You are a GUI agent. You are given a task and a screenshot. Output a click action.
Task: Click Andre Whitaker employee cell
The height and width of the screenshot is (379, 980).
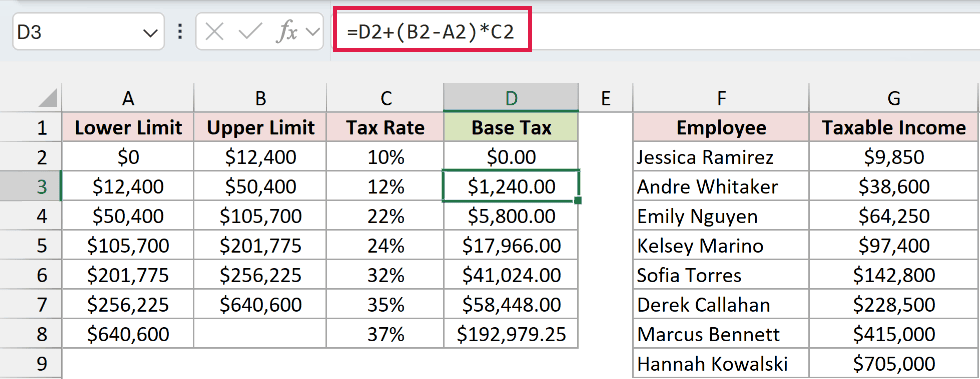point(721,186)
